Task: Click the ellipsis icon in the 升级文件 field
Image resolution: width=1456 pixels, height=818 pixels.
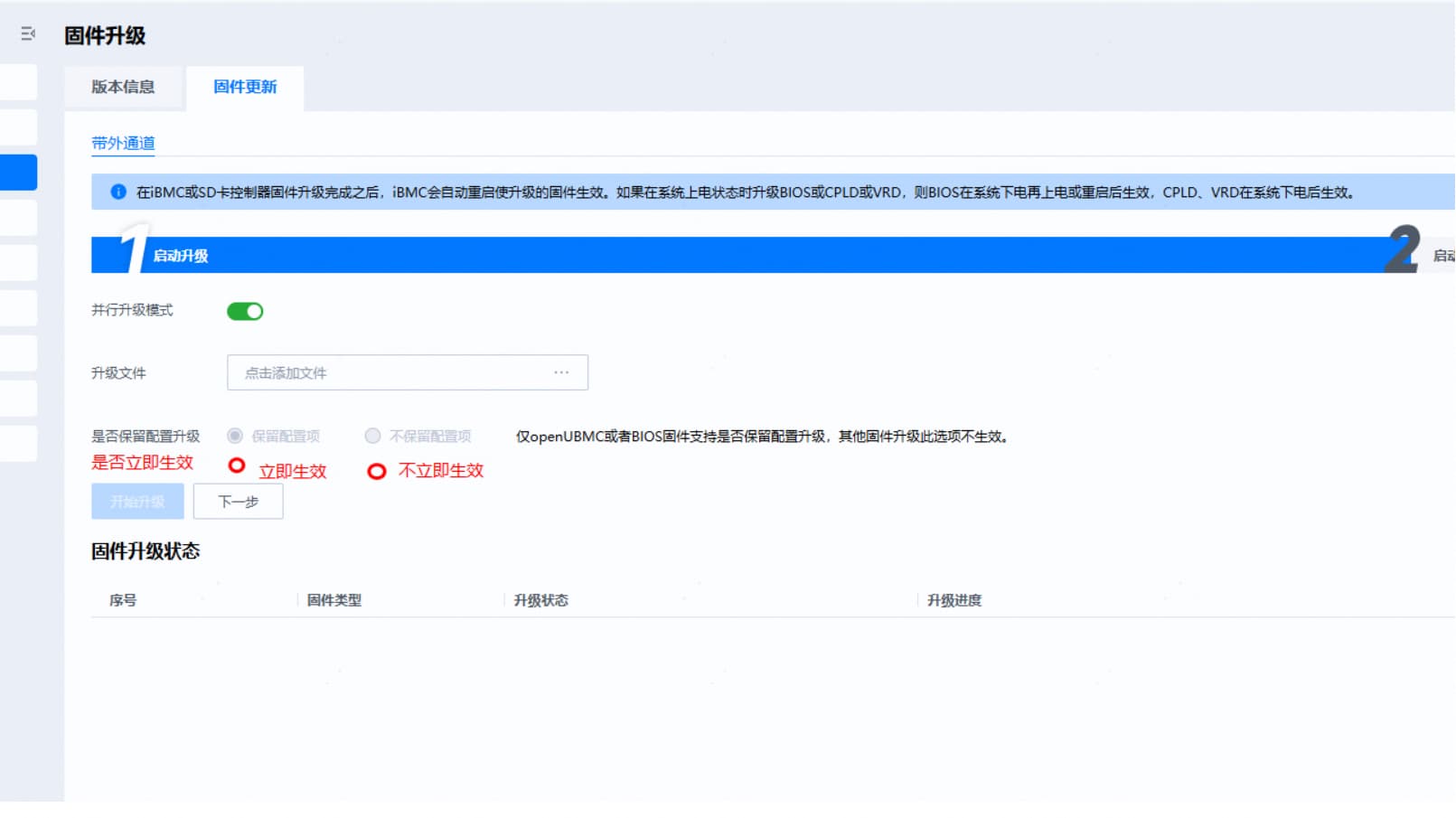Action: 561,372
